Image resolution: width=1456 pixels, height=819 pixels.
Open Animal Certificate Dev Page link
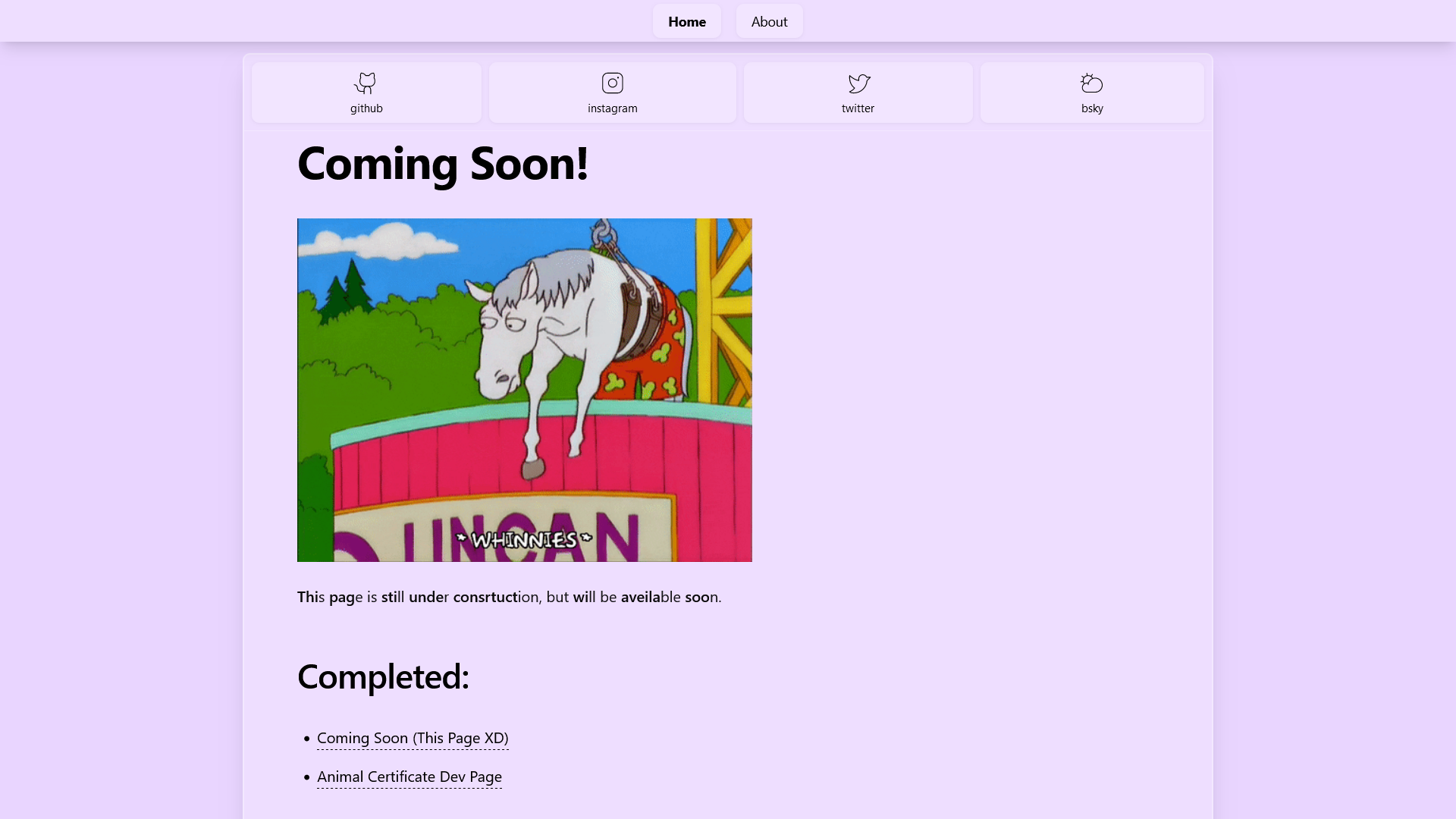[409, 777]
